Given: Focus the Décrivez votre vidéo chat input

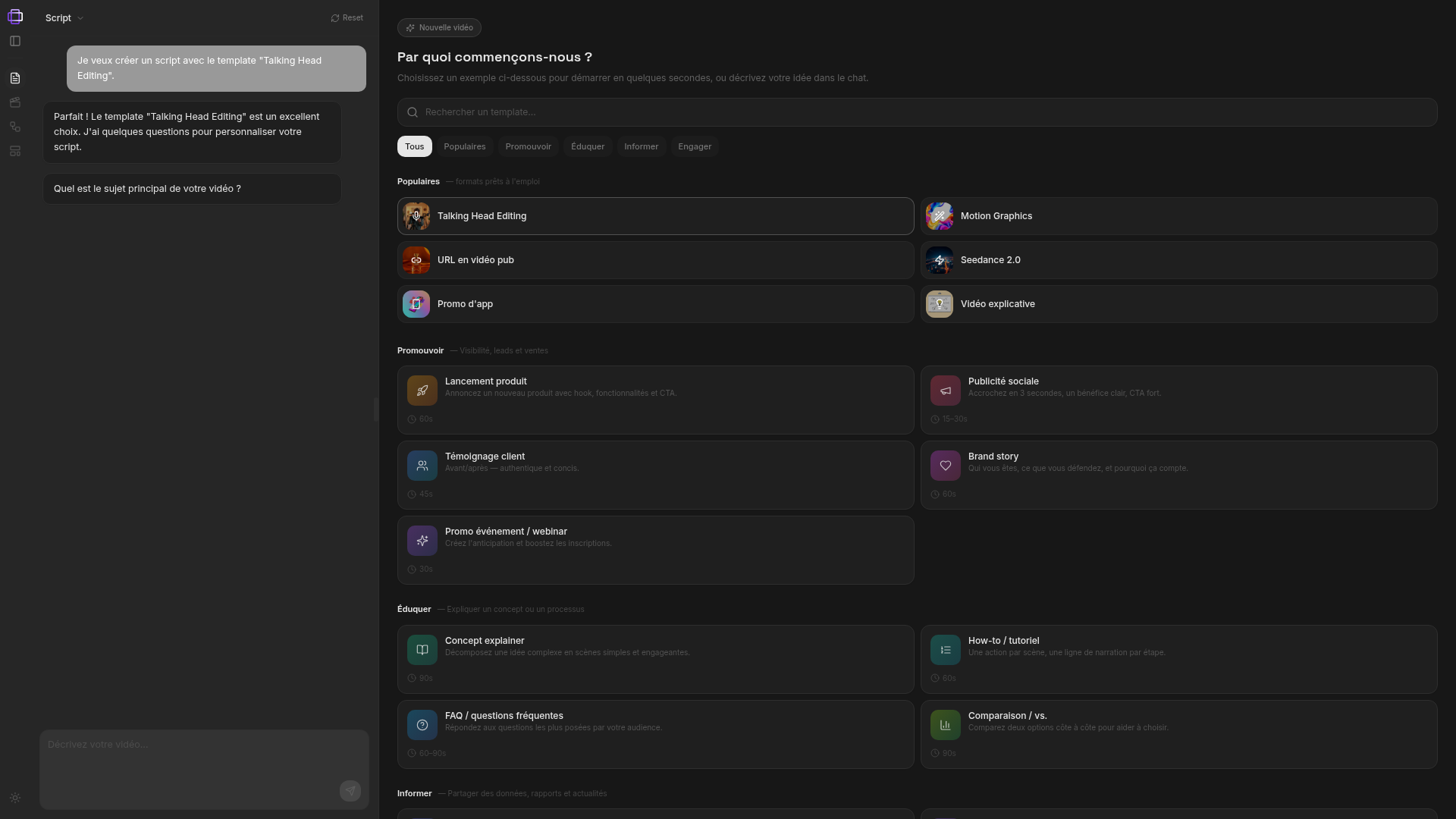Looking at the screenshot, I should pyautogui.click(x=204, y=769).
